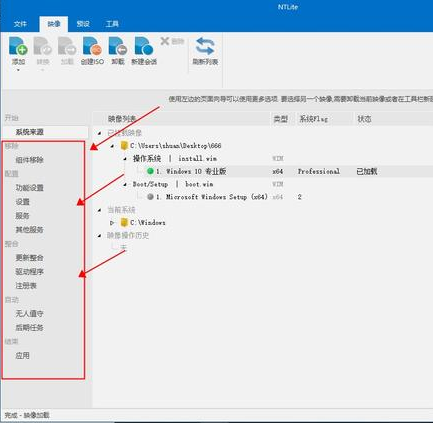The width and height of the screenshot is (433, 423).
Task: Open the 无人值守 sidebar page
Action: coord(30,314)
